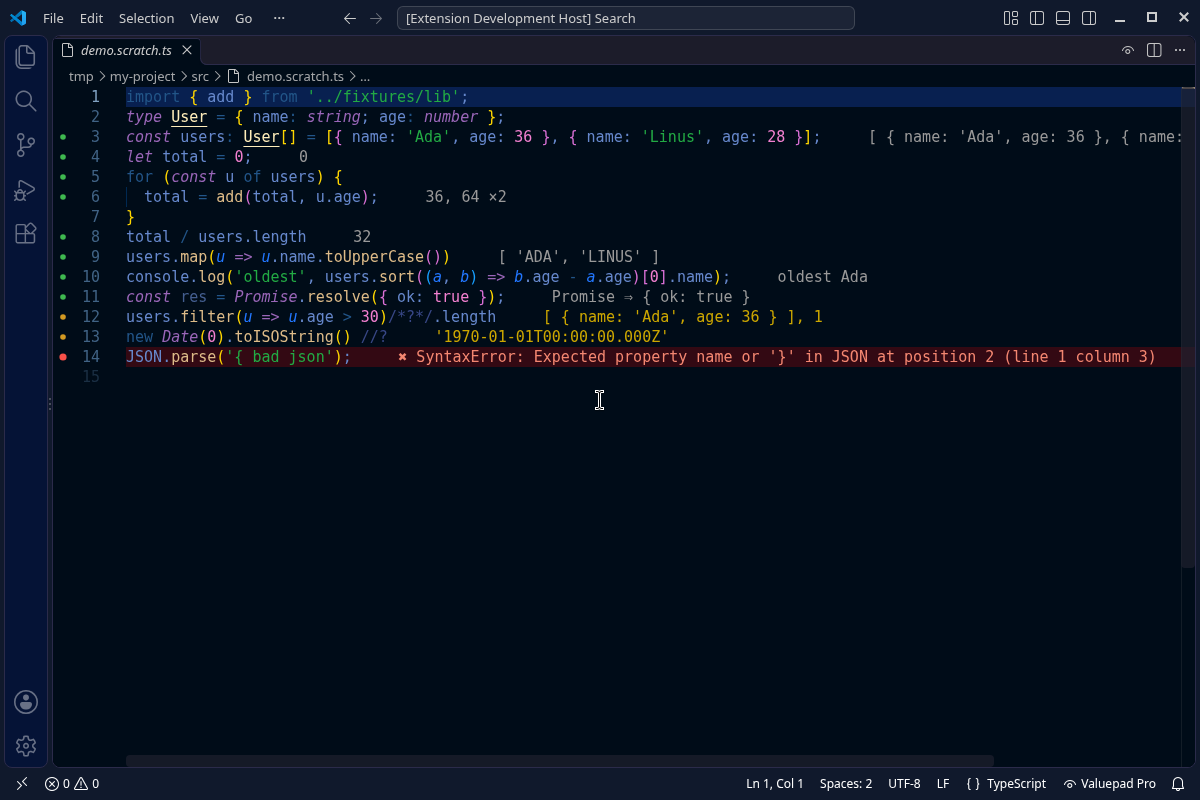Toggle the secondary side bar
Image resolution: width=1200 pixels, height=800 pixels.
click(1089, 18)
